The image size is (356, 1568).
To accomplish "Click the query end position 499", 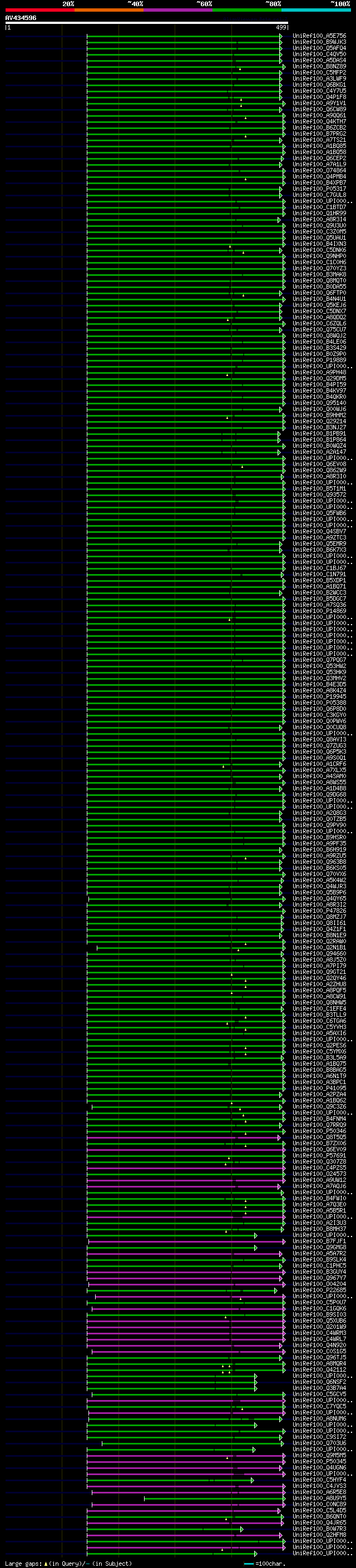I will pos(281,27).
